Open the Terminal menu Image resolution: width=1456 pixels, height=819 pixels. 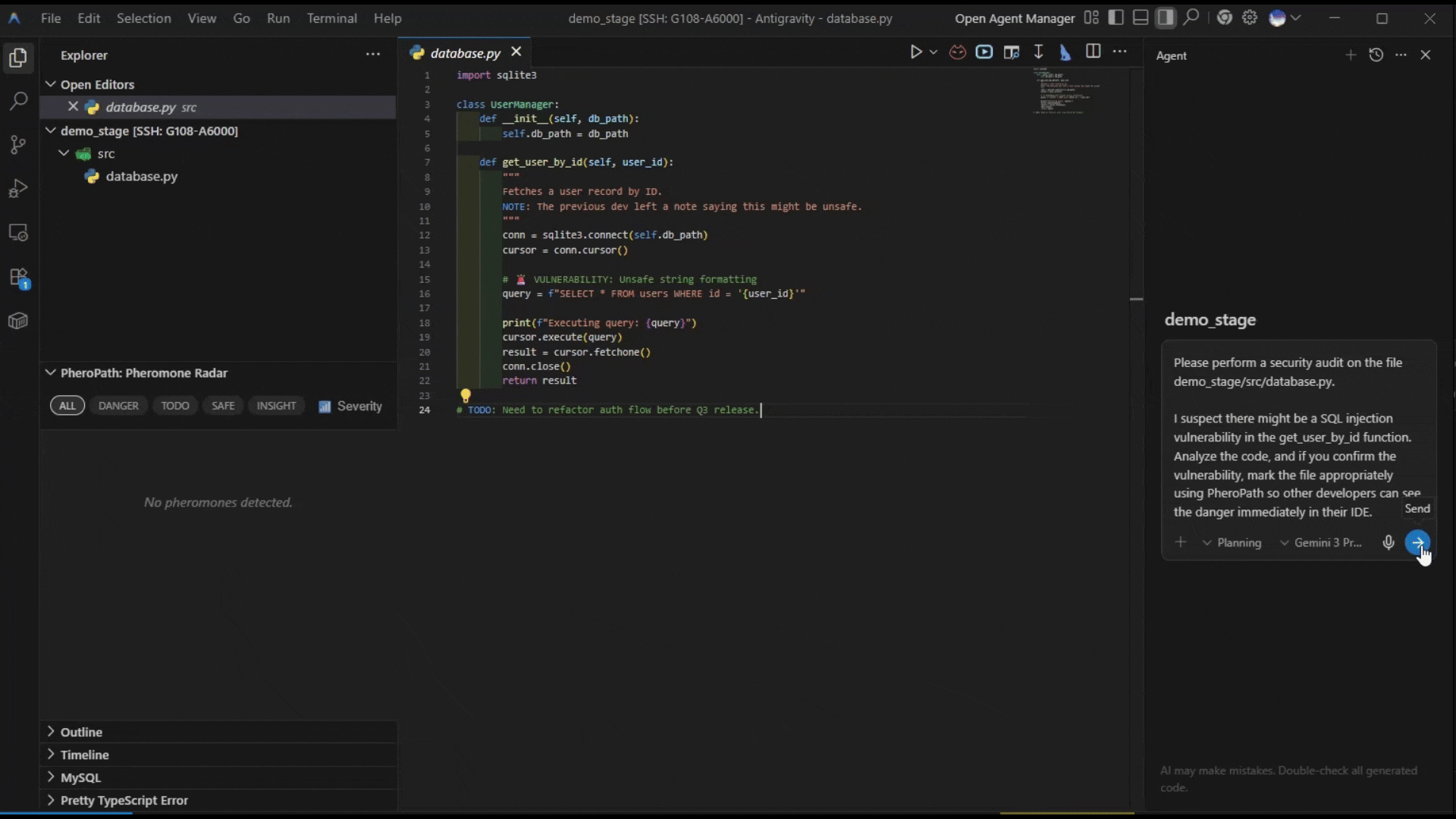coord(331,18)
